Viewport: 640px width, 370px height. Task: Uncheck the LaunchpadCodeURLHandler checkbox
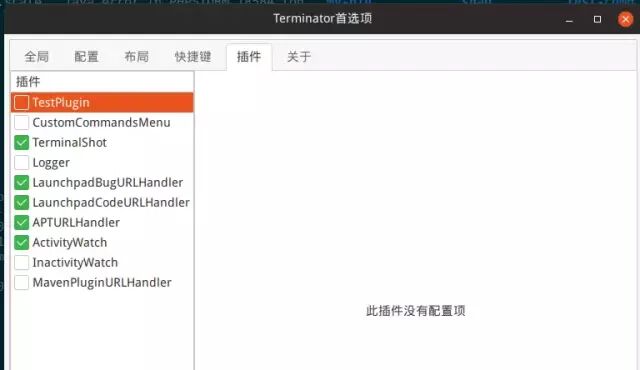(22, 202)
